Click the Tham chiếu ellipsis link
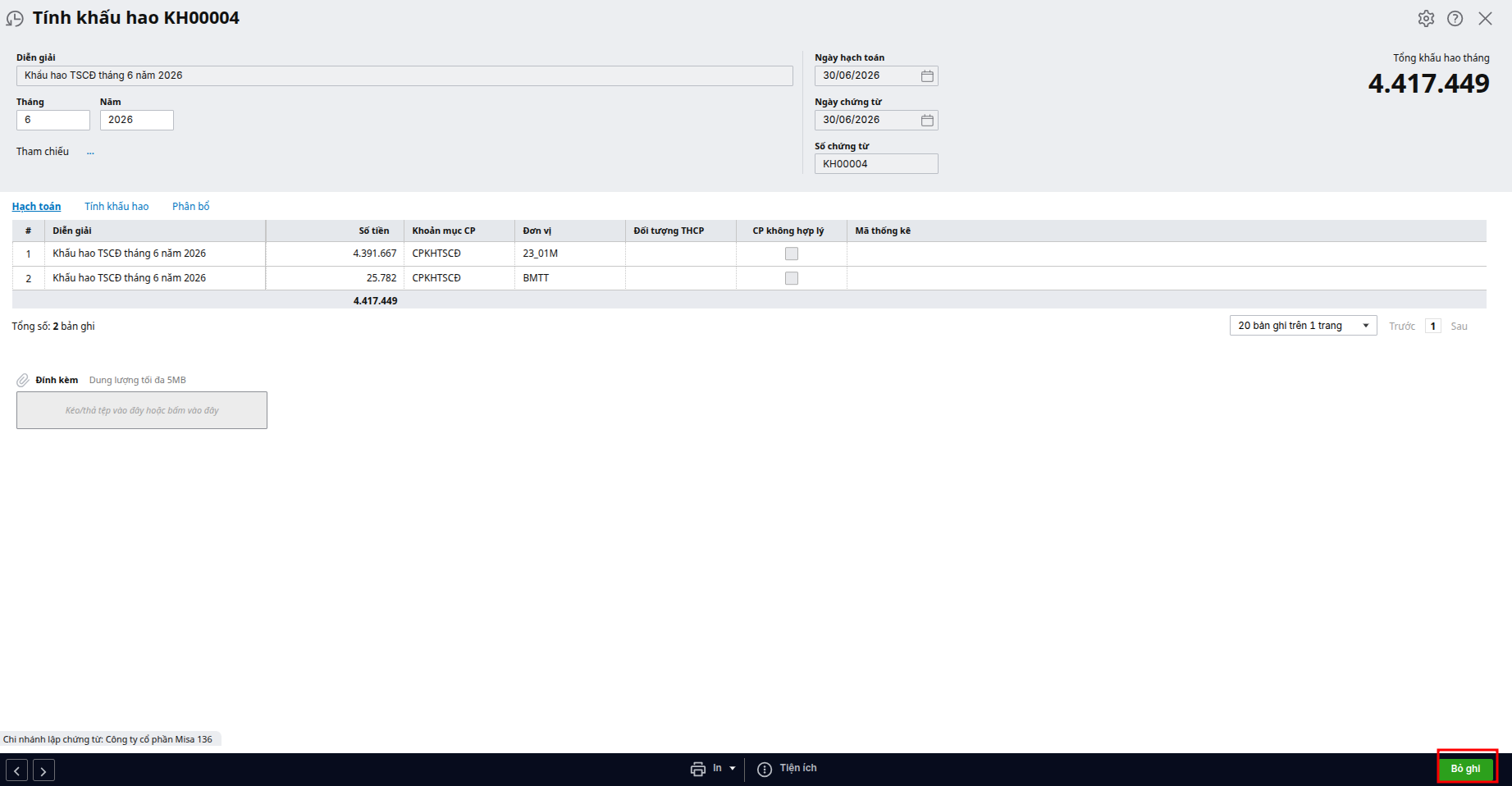 pos(90,152)
